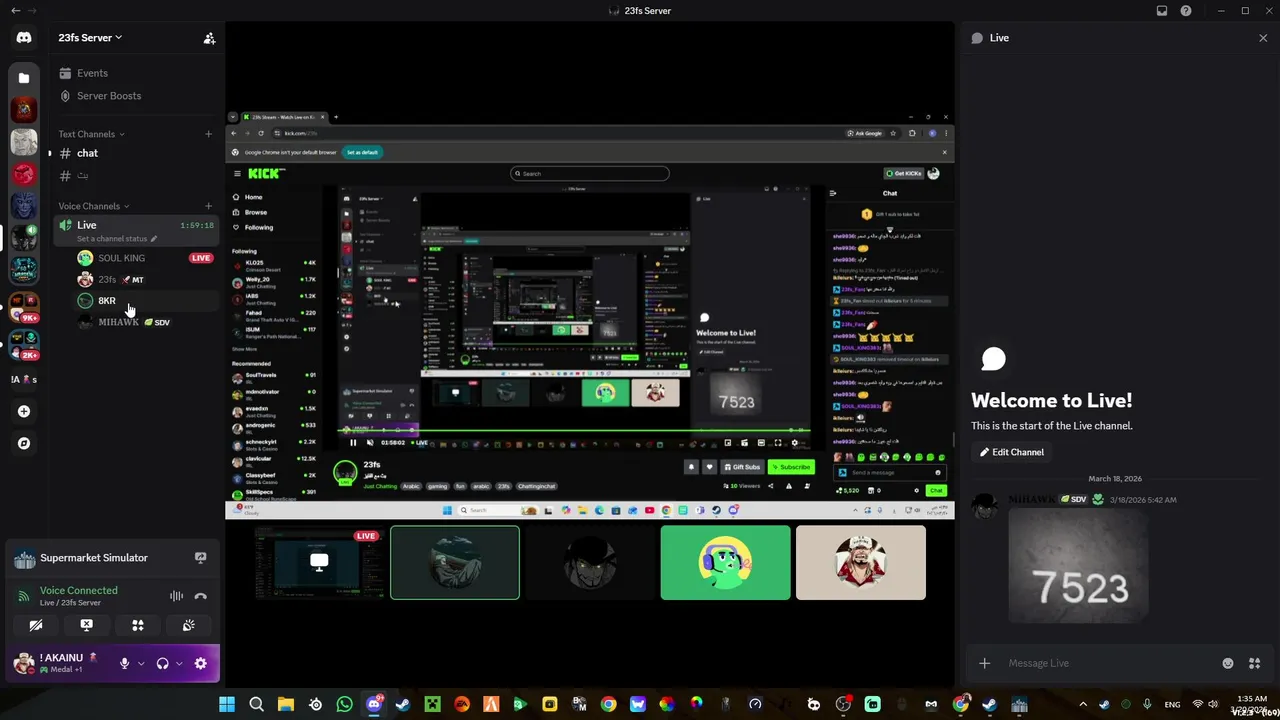Select the green avatar participant tile
This screenshot has height=720, width=1280.
[x=725, y=563]
